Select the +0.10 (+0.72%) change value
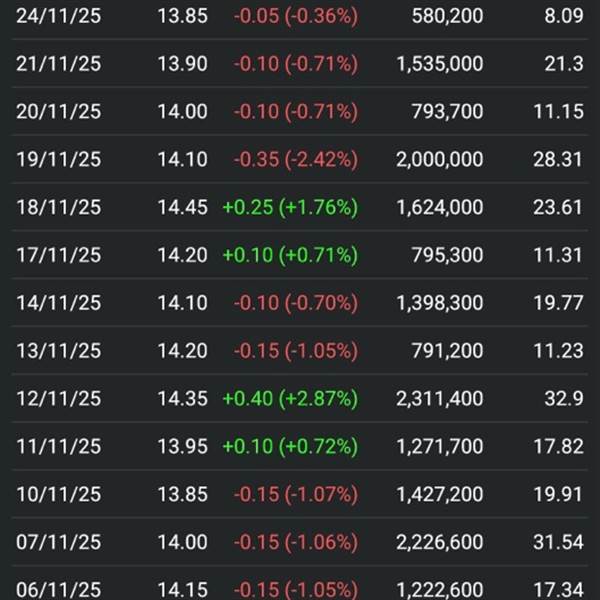The width and height of the screenshot is (600, 600). coord(290,446)
